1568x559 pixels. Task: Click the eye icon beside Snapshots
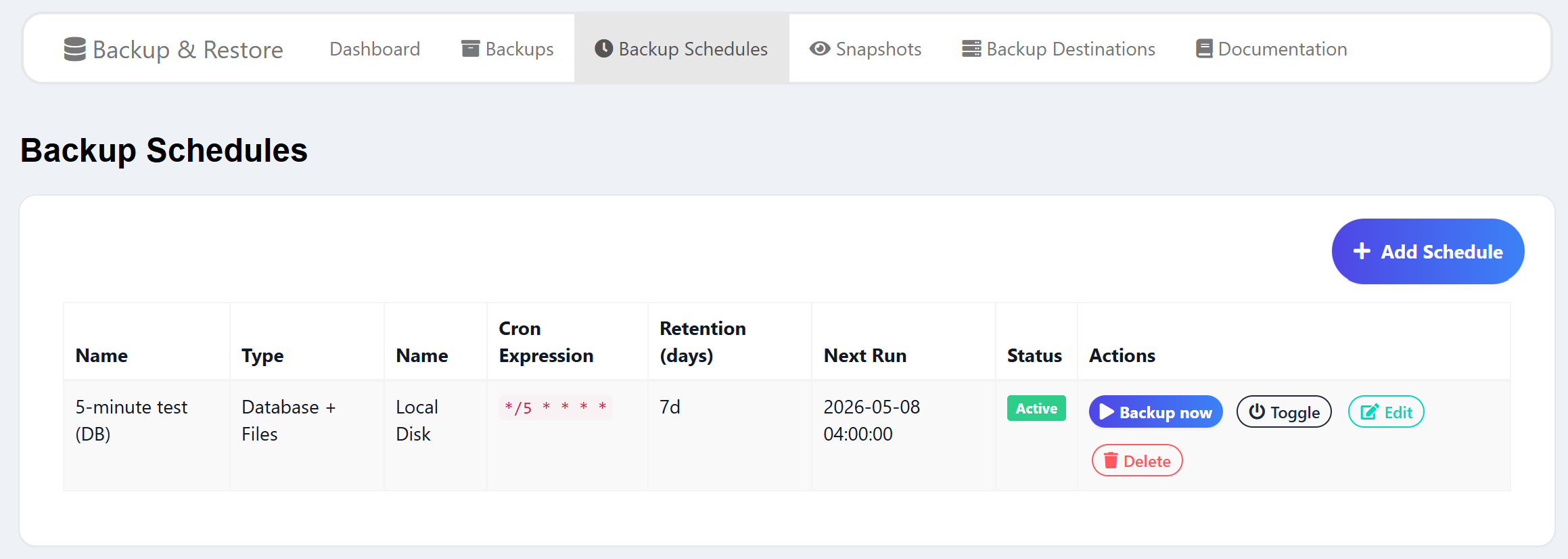820,49
